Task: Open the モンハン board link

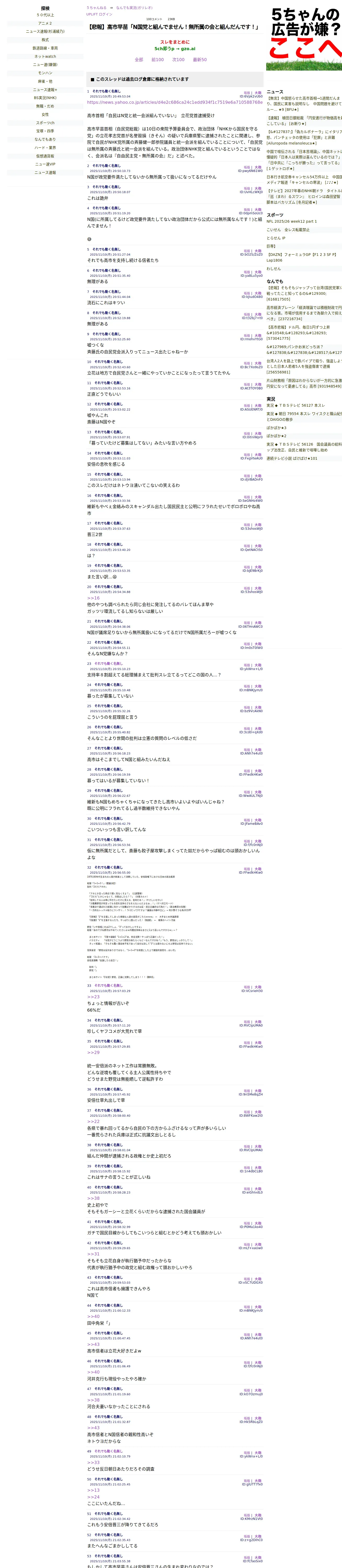Action: pos(45,73)
